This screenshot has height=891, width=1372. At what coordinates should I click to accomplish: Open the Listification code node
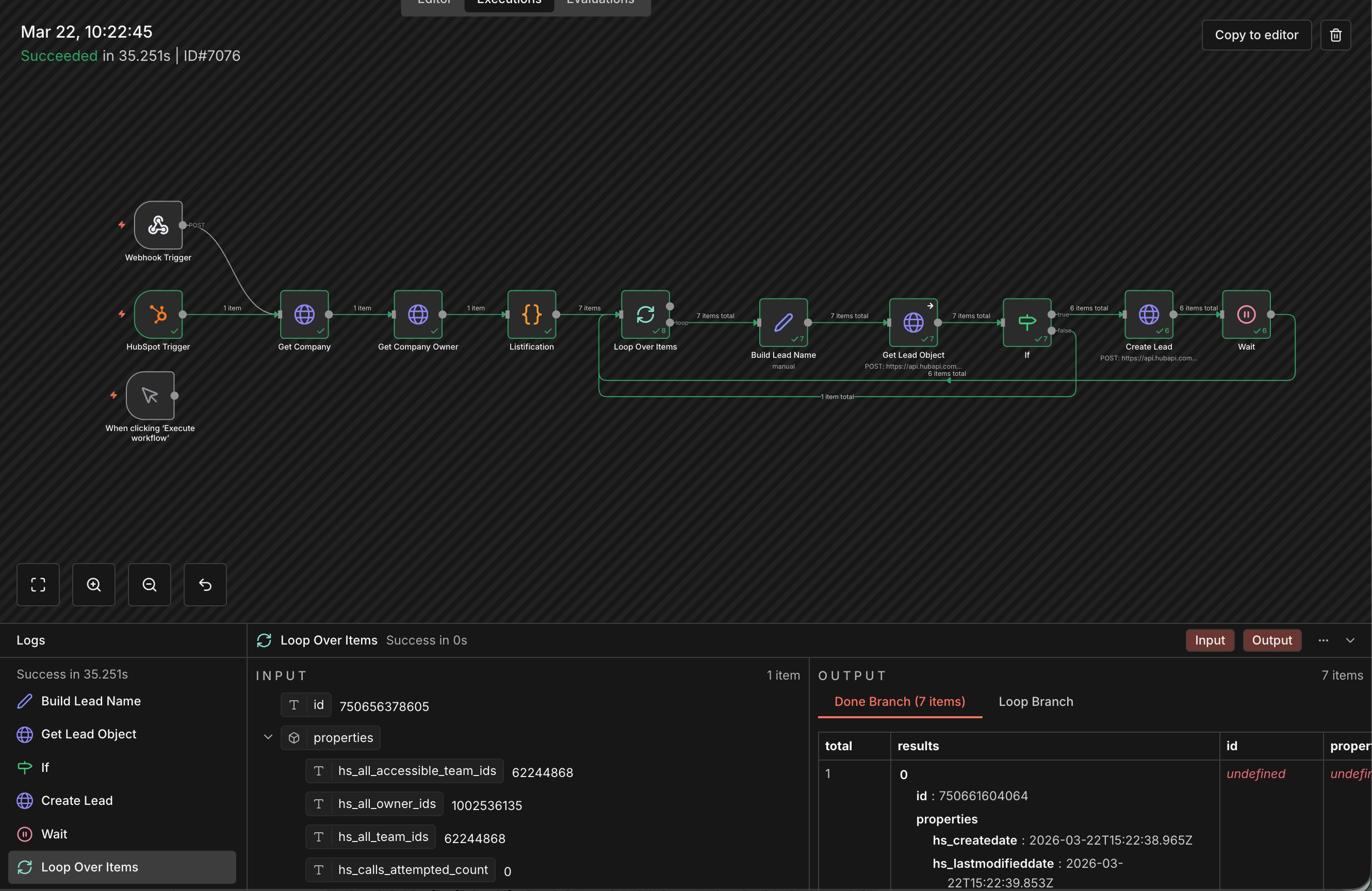point(531,314)
